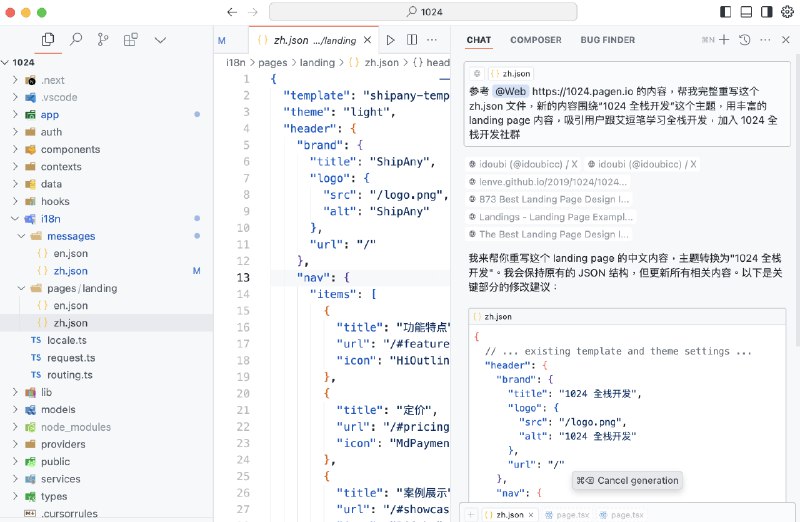The height and width of the screenshot is (522, 800).
Task: Collapse the i18n folder
Action: 15,218
